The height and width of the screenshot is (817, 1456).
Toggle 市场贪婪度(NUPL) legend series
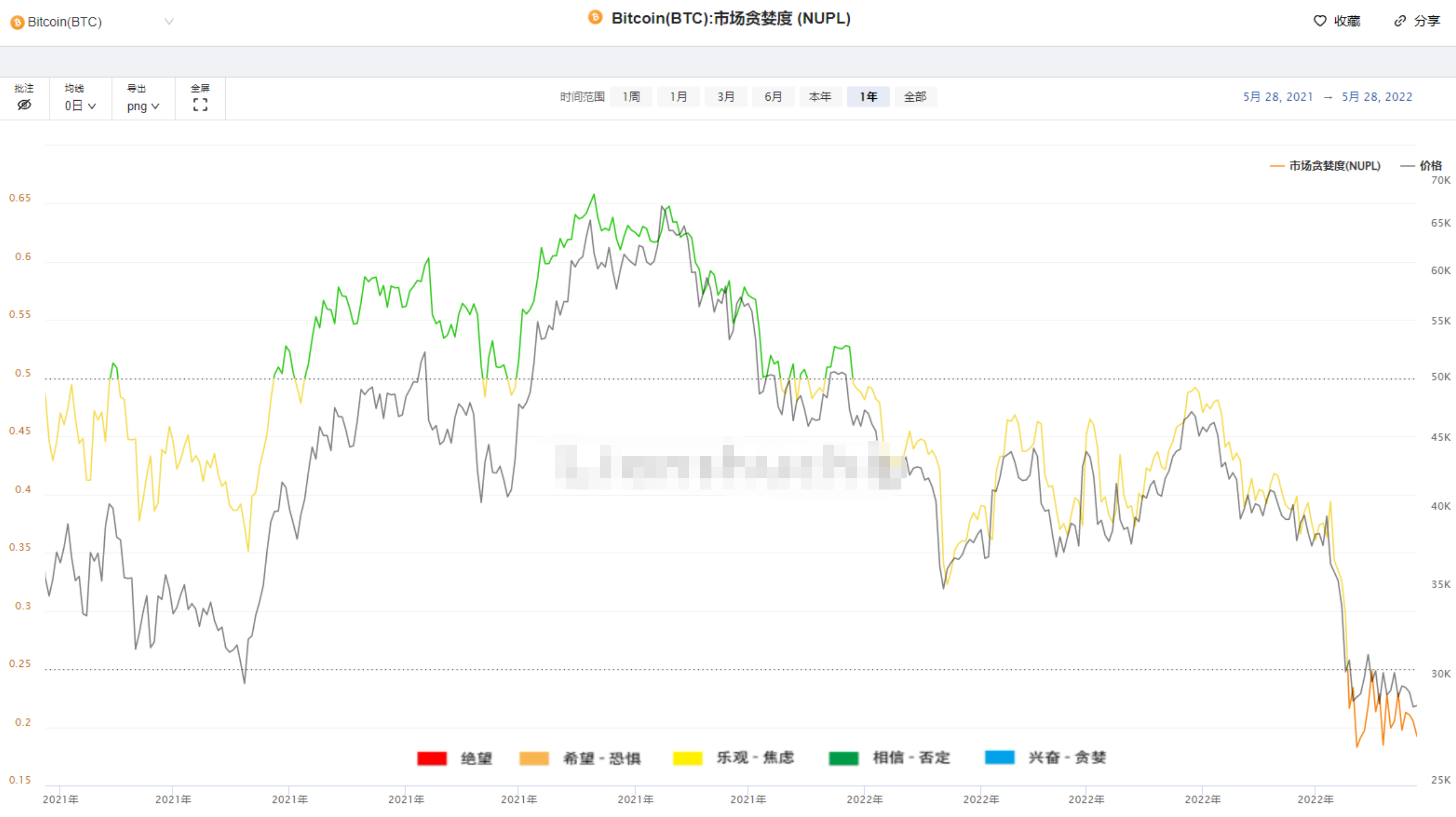[x=1325, y=166]
